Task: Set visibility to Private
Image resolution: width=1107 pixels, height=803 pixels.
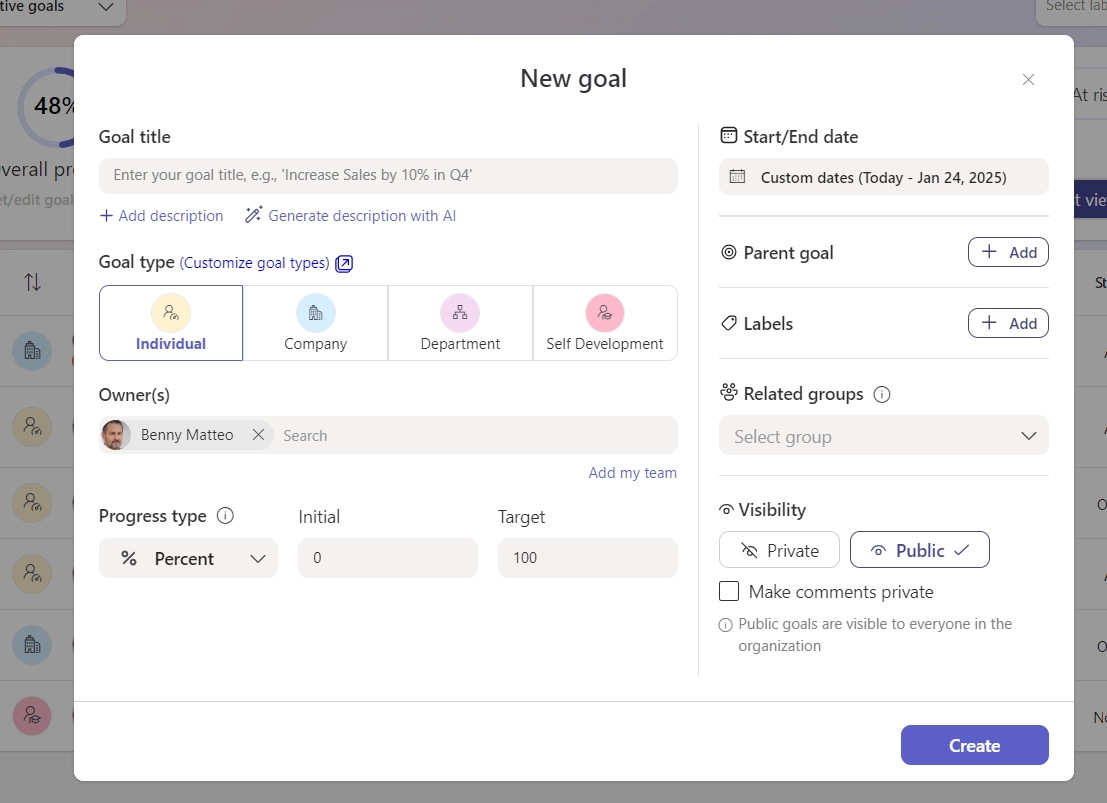Action: click(779, 549)
